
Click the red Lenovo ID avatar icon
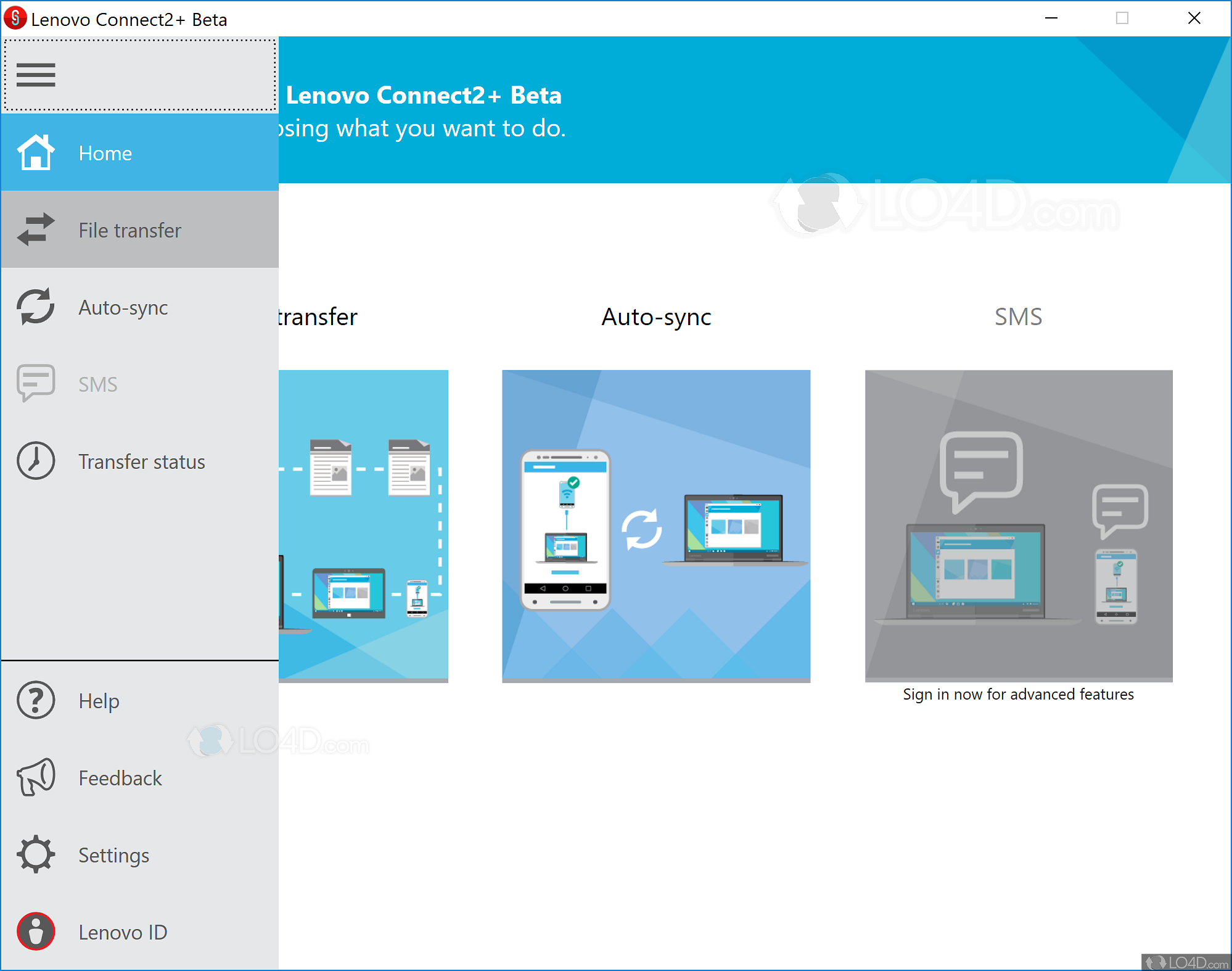(36, 932)
